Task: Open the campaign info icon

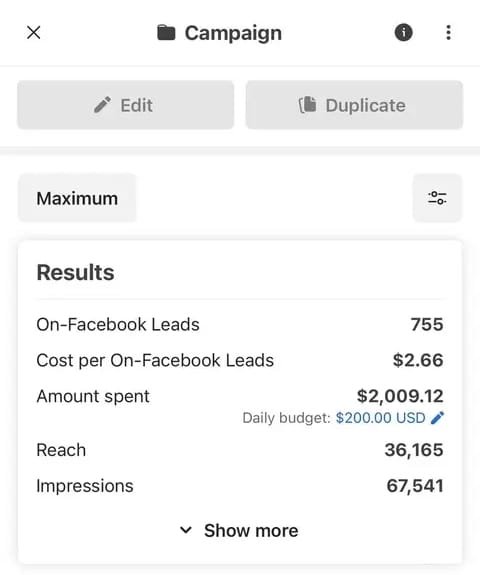Action: [x=403, y=33]
